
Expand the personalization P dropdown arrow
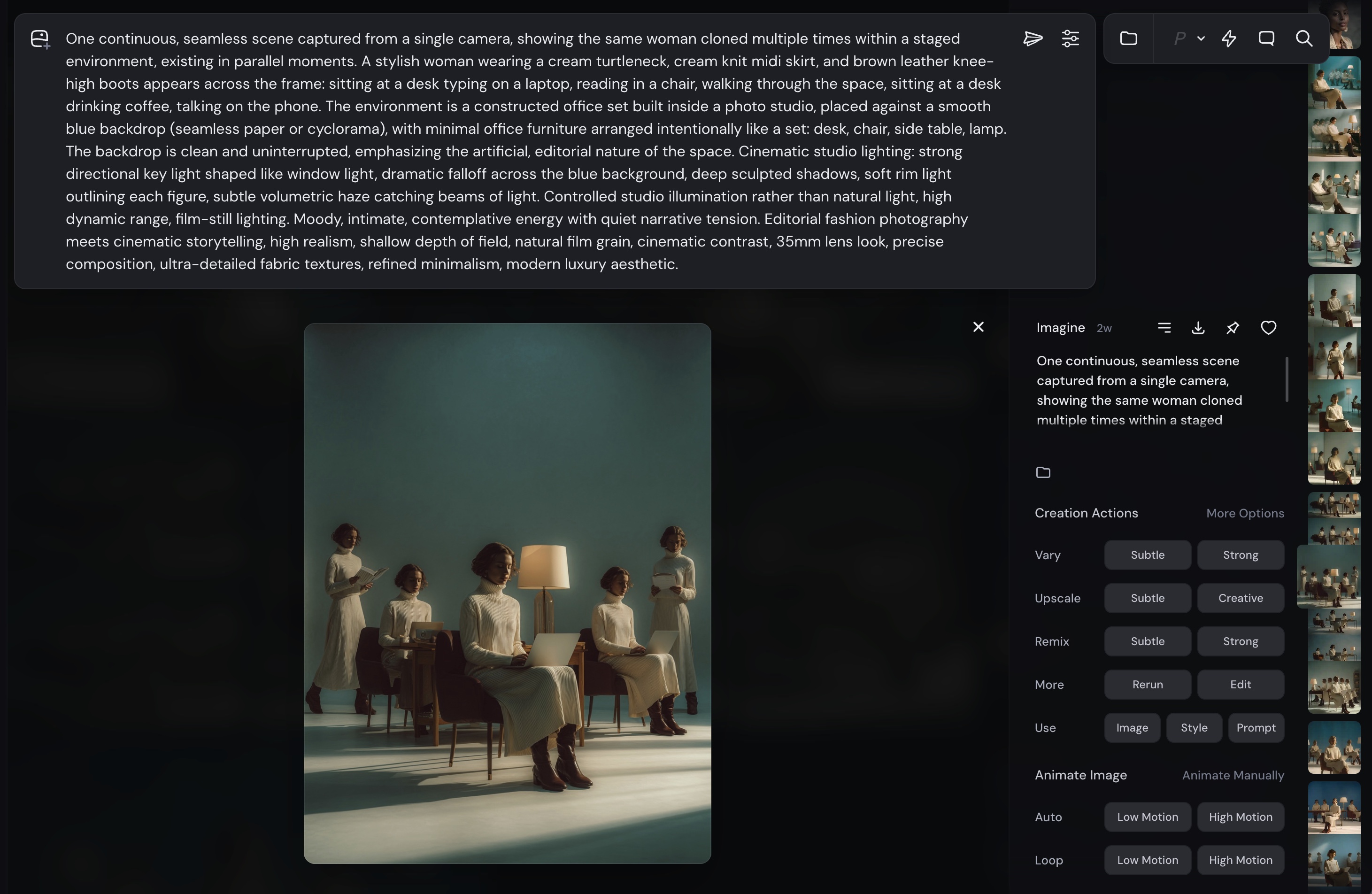coord(1201,39)
